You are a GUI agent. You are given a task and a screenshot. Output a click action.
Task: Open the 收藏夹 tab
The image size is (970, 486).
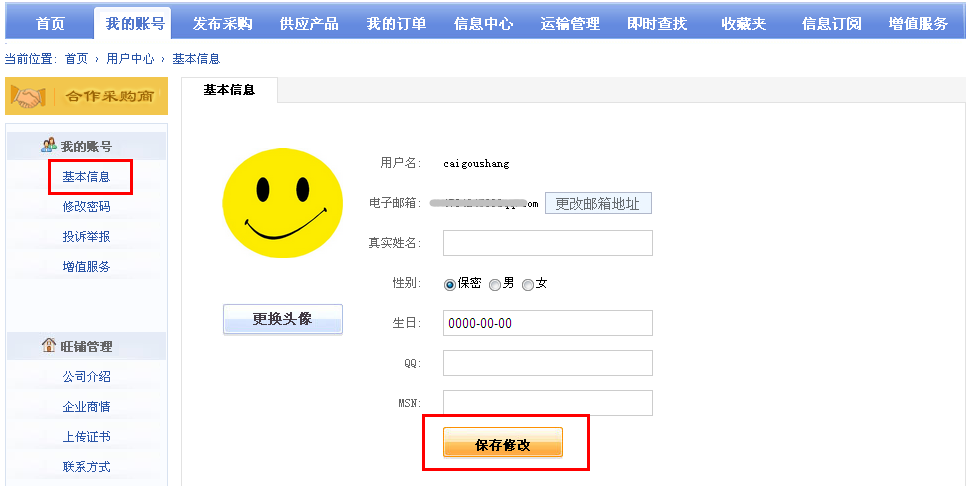[x=744, y=24]
